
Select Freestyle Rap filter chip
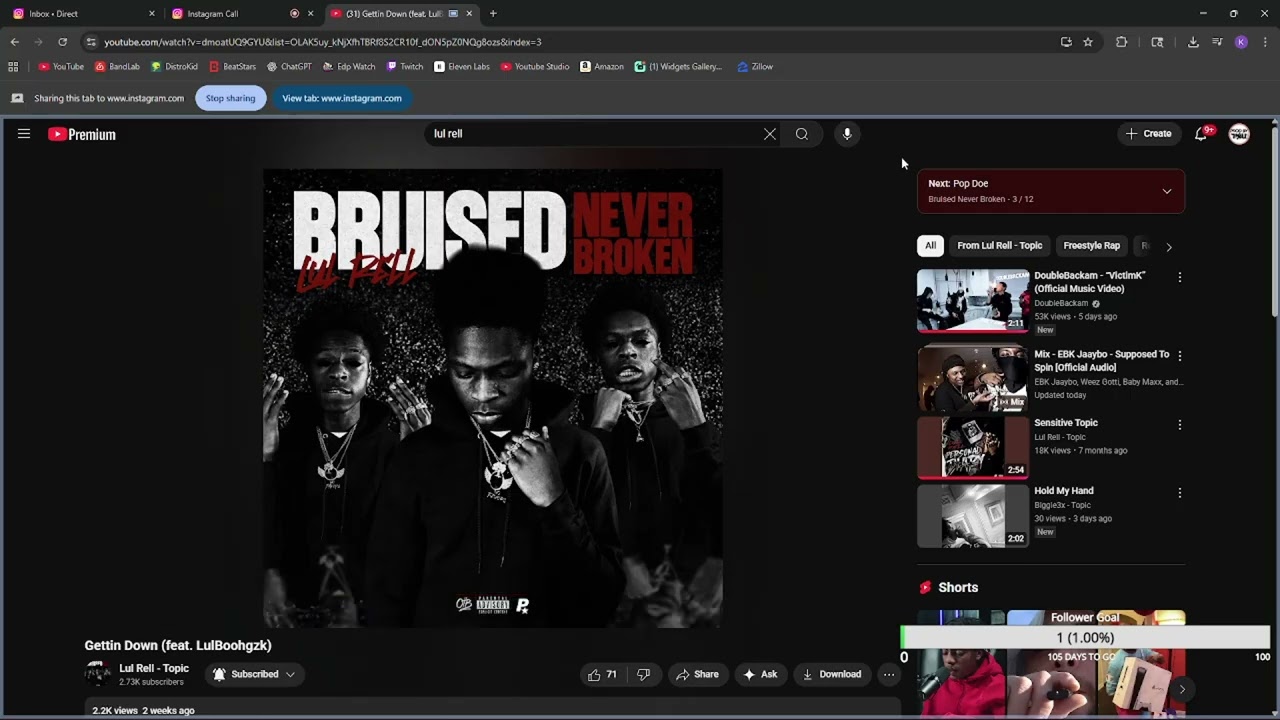click(x=1091, y=246)
